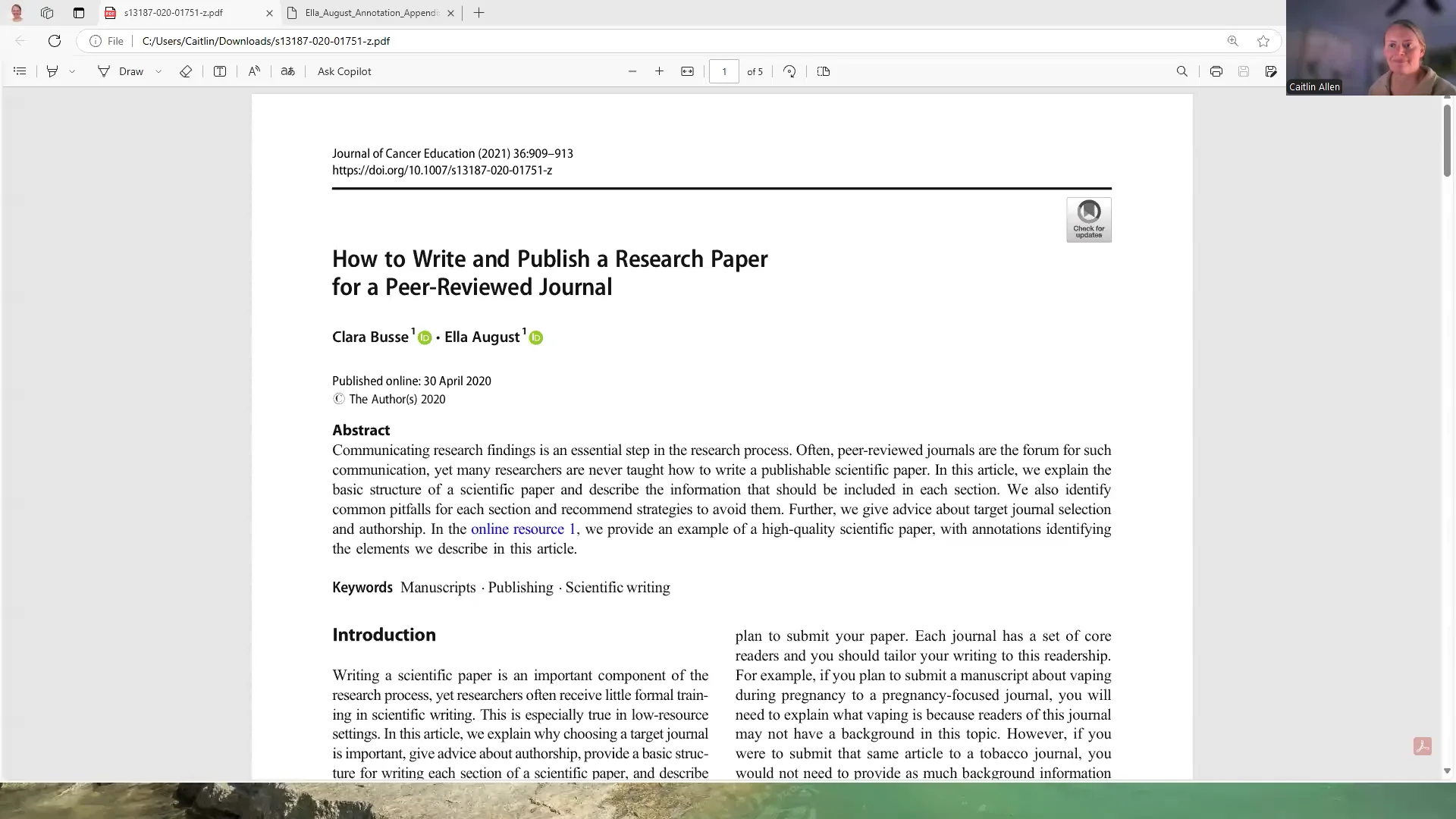1456x819 pixels.
Task: Switch to the Ella_August_Annotation_Appendix tab
Action: [x=370, y=13]
